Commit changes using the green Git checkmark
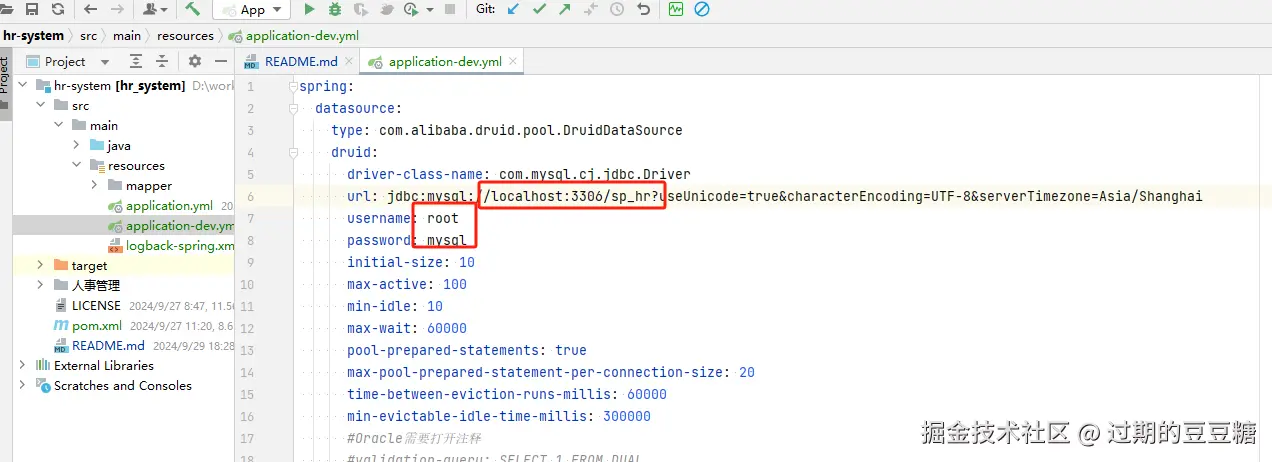The image size is (1272, 462). (x=540, y=9)
